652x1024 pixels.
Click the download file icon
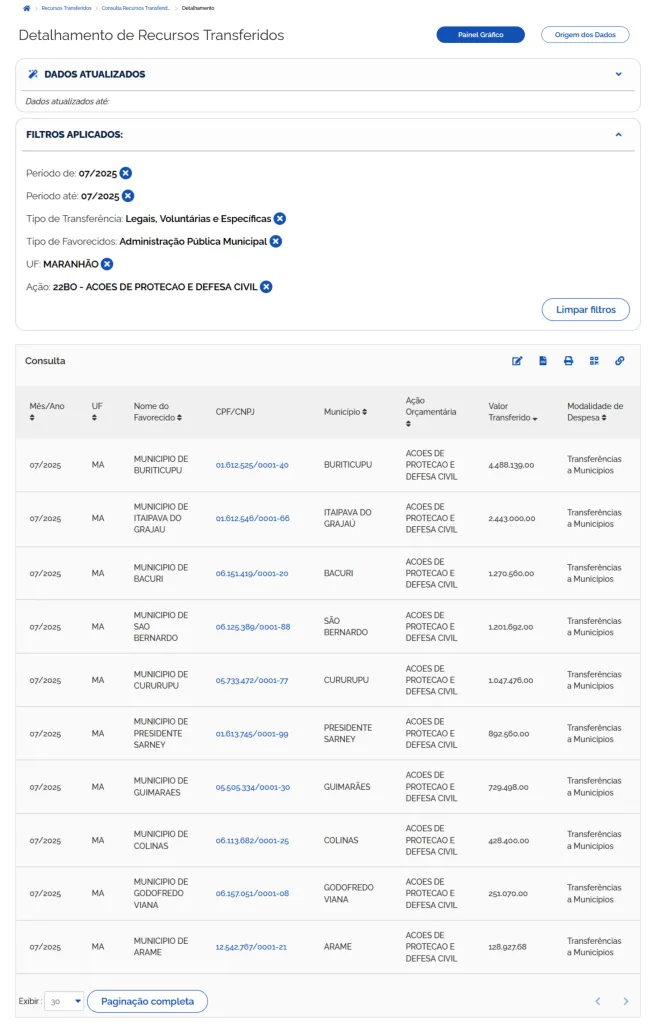coord(543,361)
